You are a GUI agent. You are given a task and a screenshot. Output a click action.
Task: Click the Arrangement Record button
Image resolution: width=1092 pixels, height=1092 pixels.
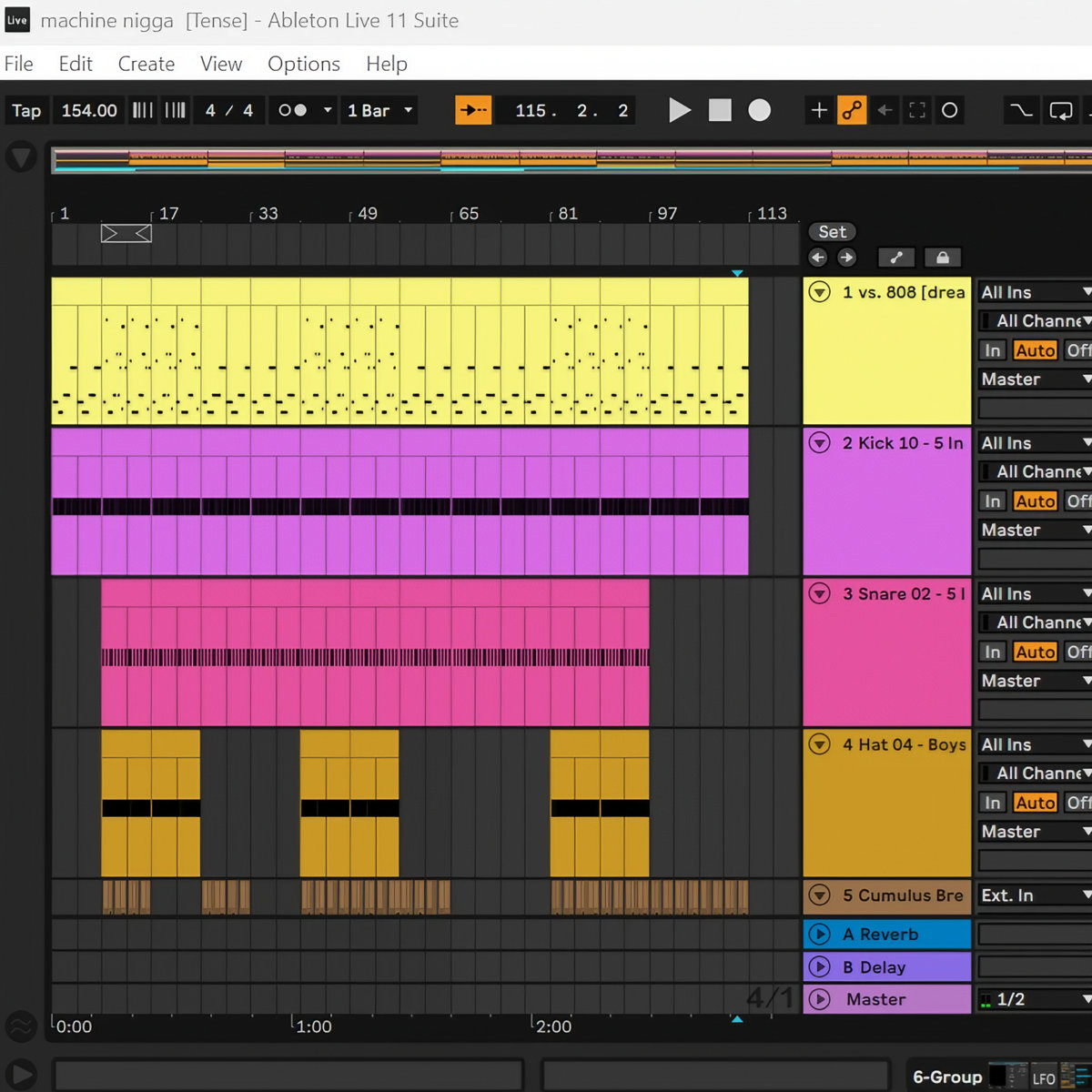coord(759,110)
